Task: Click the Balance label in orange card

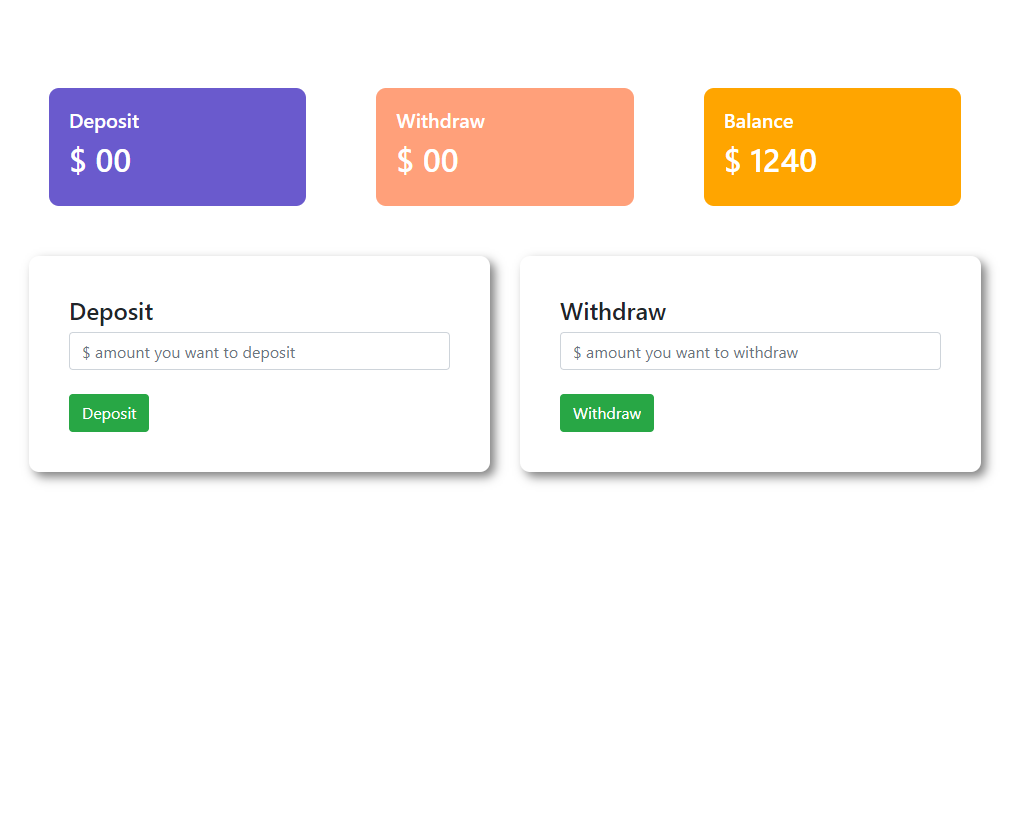Action: (x=759, y=122)
